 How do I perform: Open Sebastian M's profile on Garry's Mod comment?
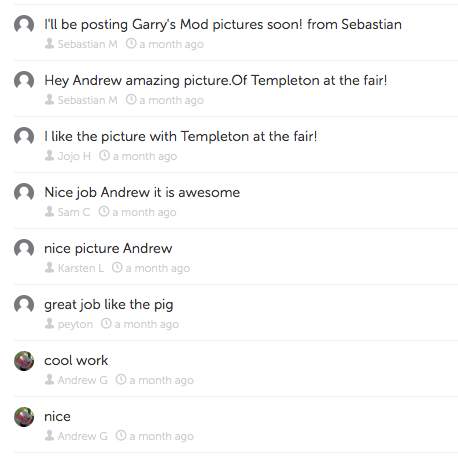[x=87, y=44]
